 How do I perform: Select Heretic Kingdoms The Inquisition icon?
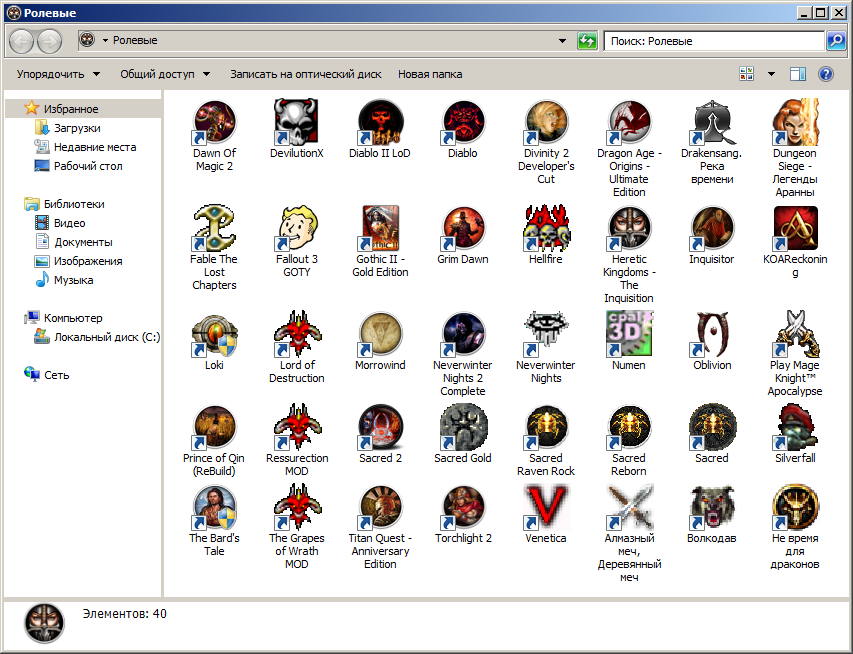click(x=629, y=228)
